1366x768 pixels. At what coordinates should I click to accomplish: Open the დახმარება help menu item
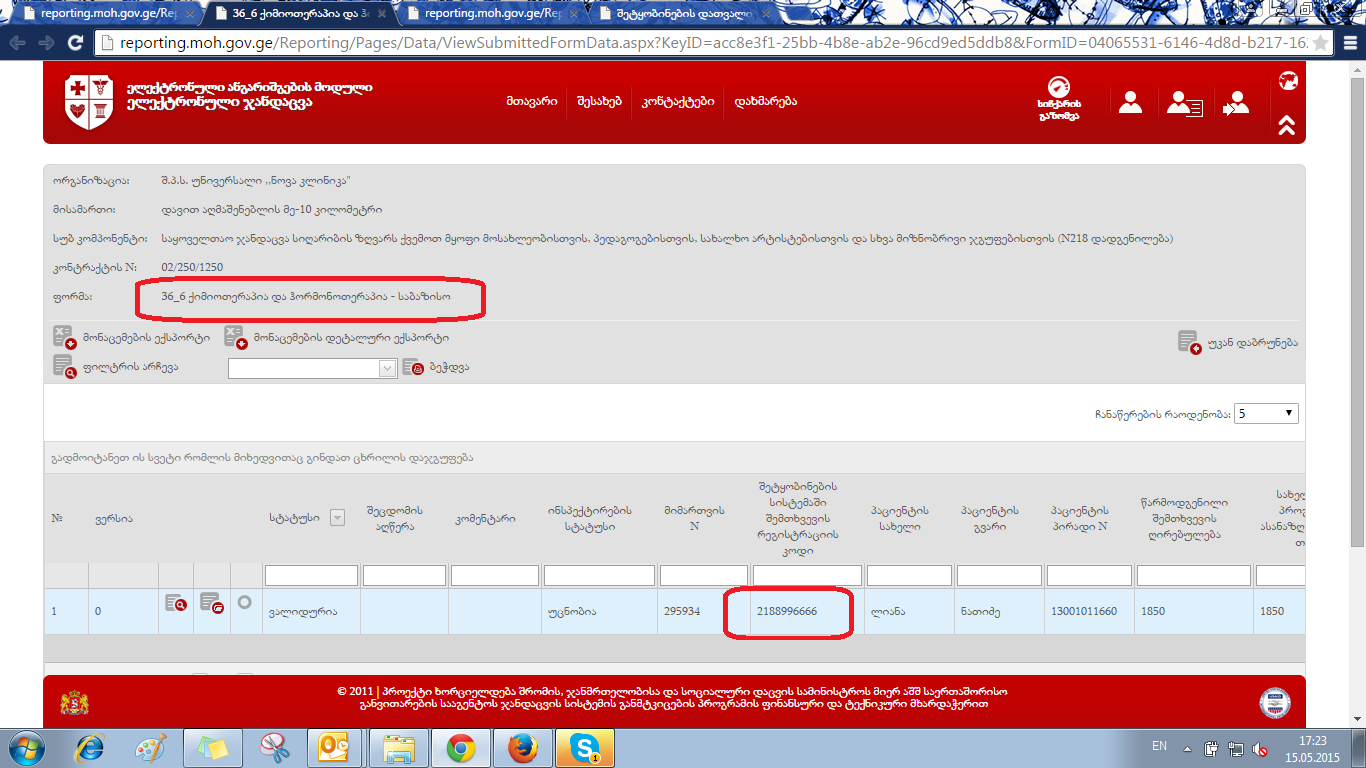point(765,102)
